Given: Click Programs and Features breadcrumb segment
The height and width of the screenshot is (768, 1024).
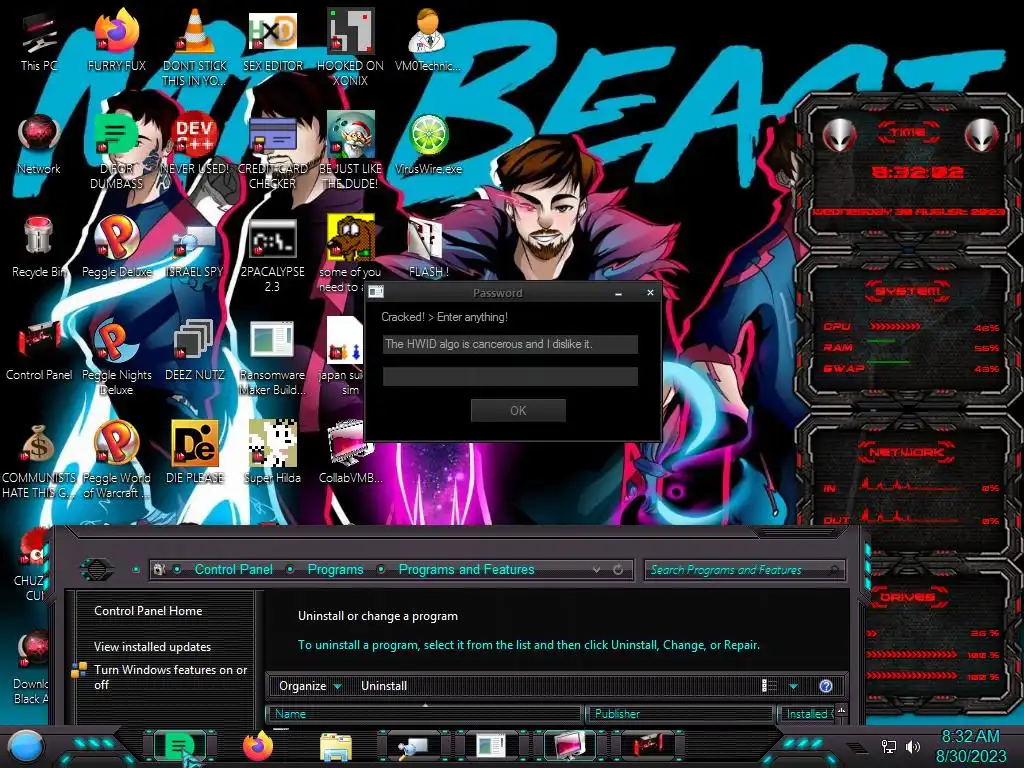Looking at the screenshot, I should click(x=466, y=569).
